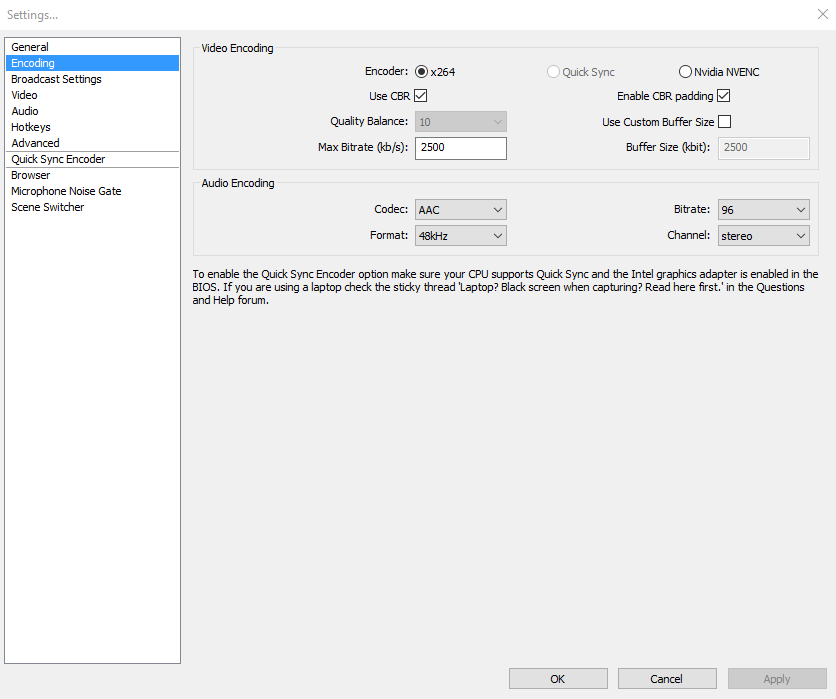Open the General settings category
836x699 pixels.
[92, 47]
